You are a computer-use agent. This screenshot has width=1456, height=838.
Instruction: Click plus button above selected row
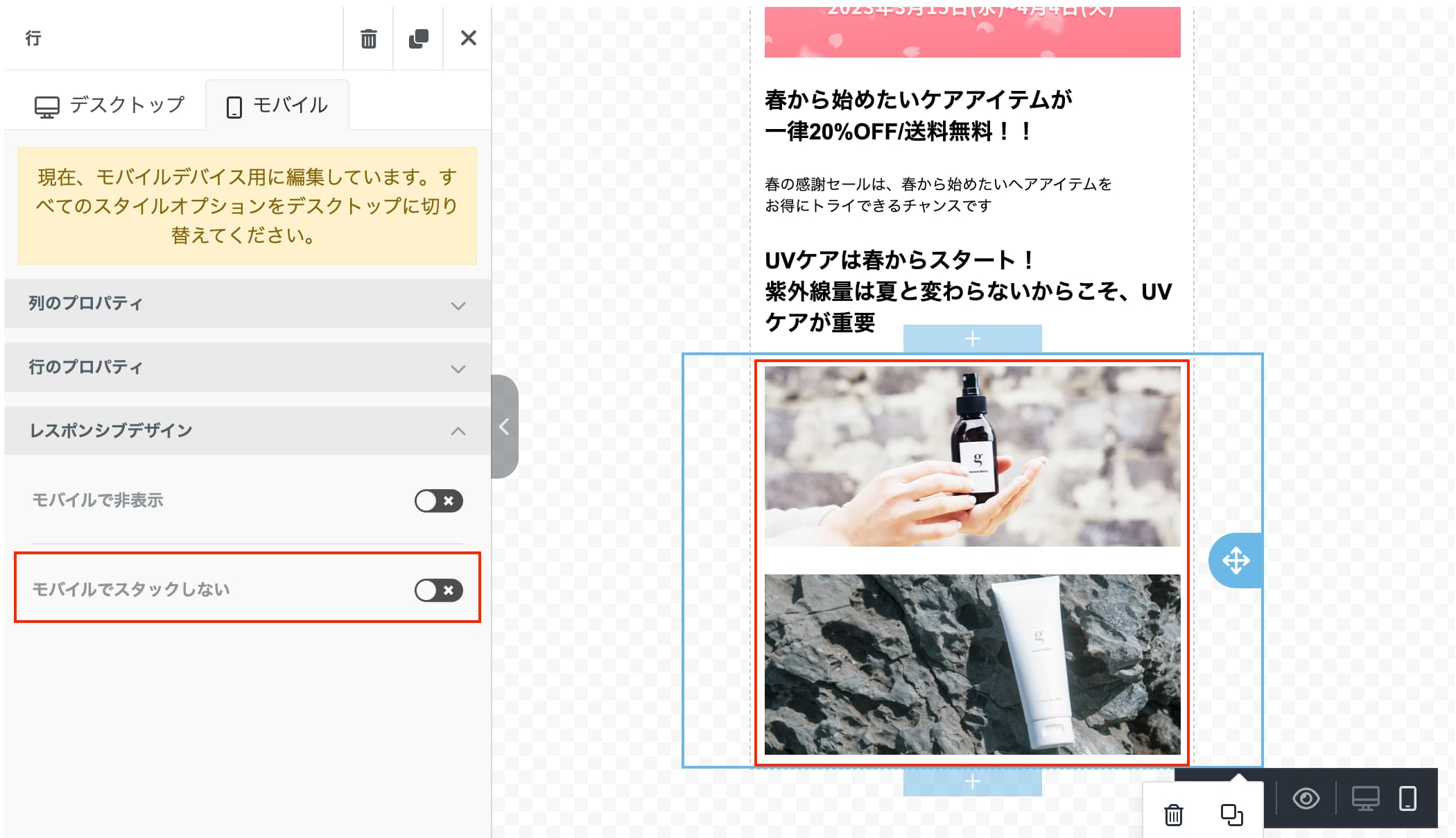(972, 339)
